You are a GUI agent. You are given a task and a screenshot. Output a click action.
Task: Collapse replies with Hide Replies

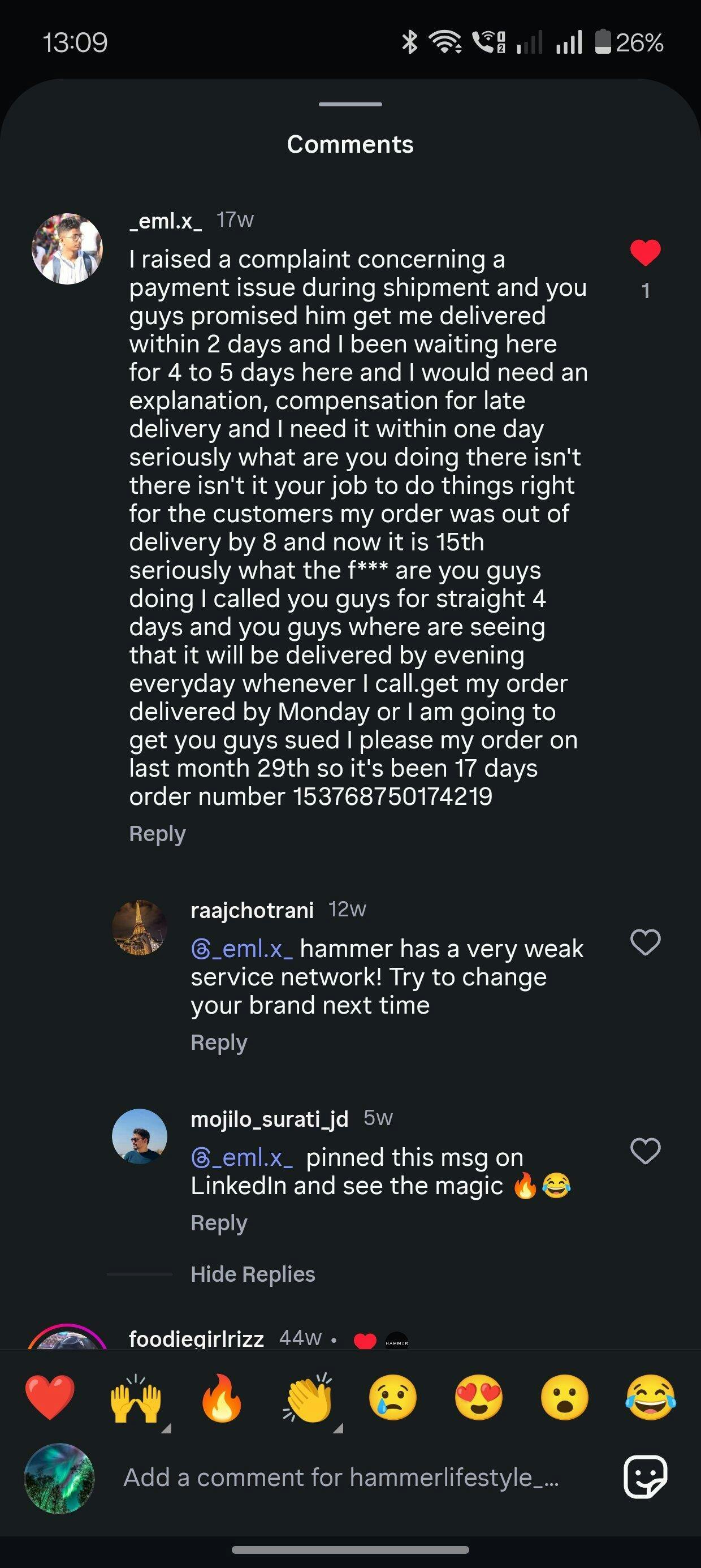coord(253,1274)
